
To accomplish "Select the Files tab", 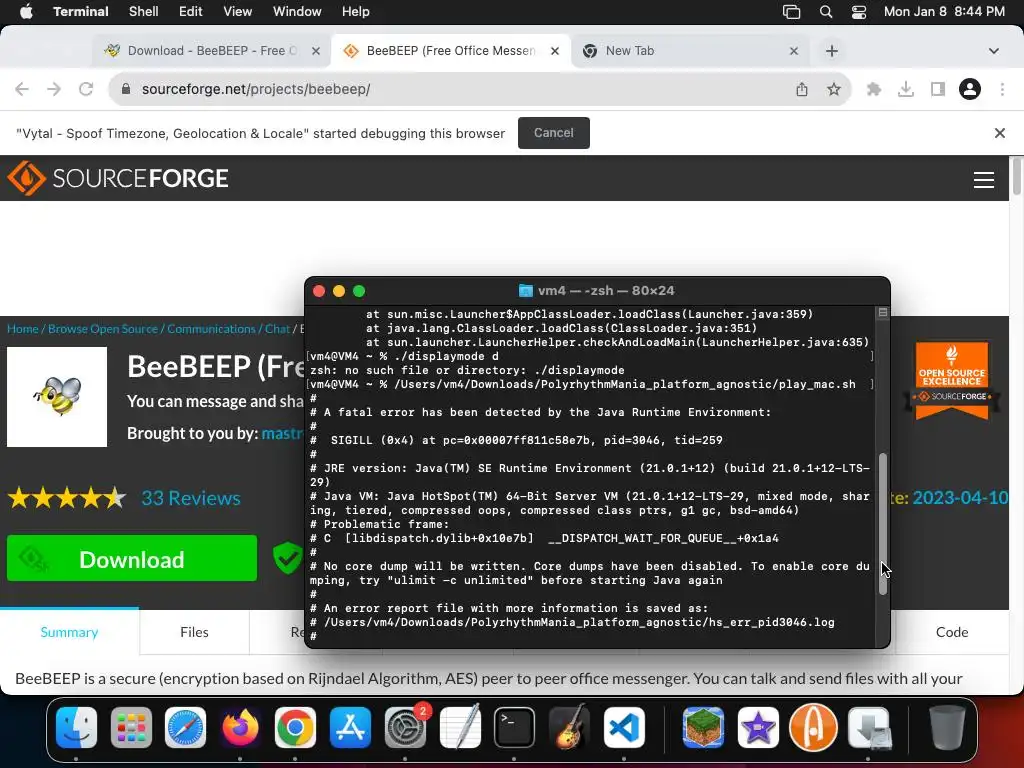I will pos(194,632).
